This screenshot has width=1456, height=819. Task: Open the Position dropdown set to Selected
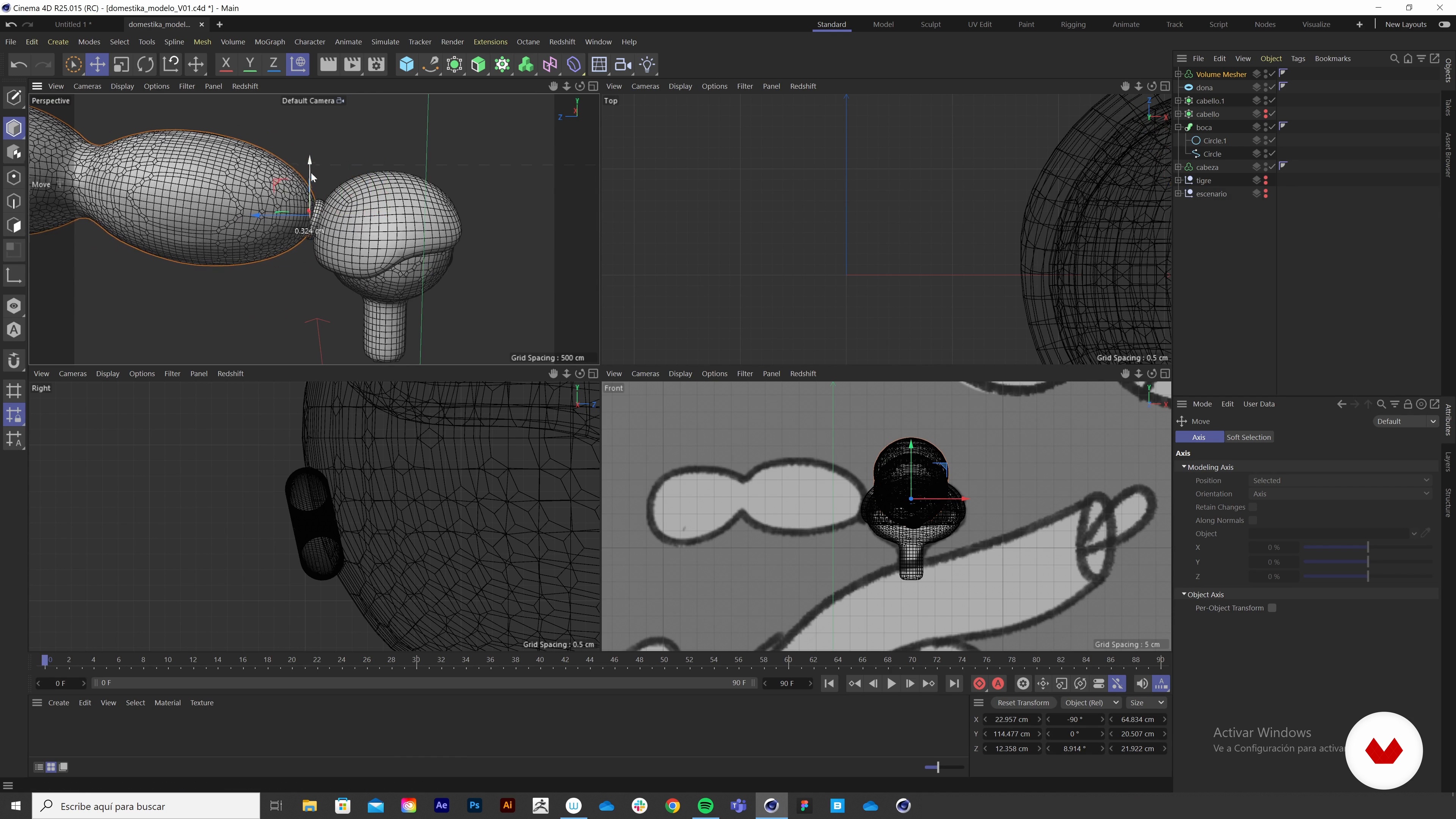click(1341, 480)
